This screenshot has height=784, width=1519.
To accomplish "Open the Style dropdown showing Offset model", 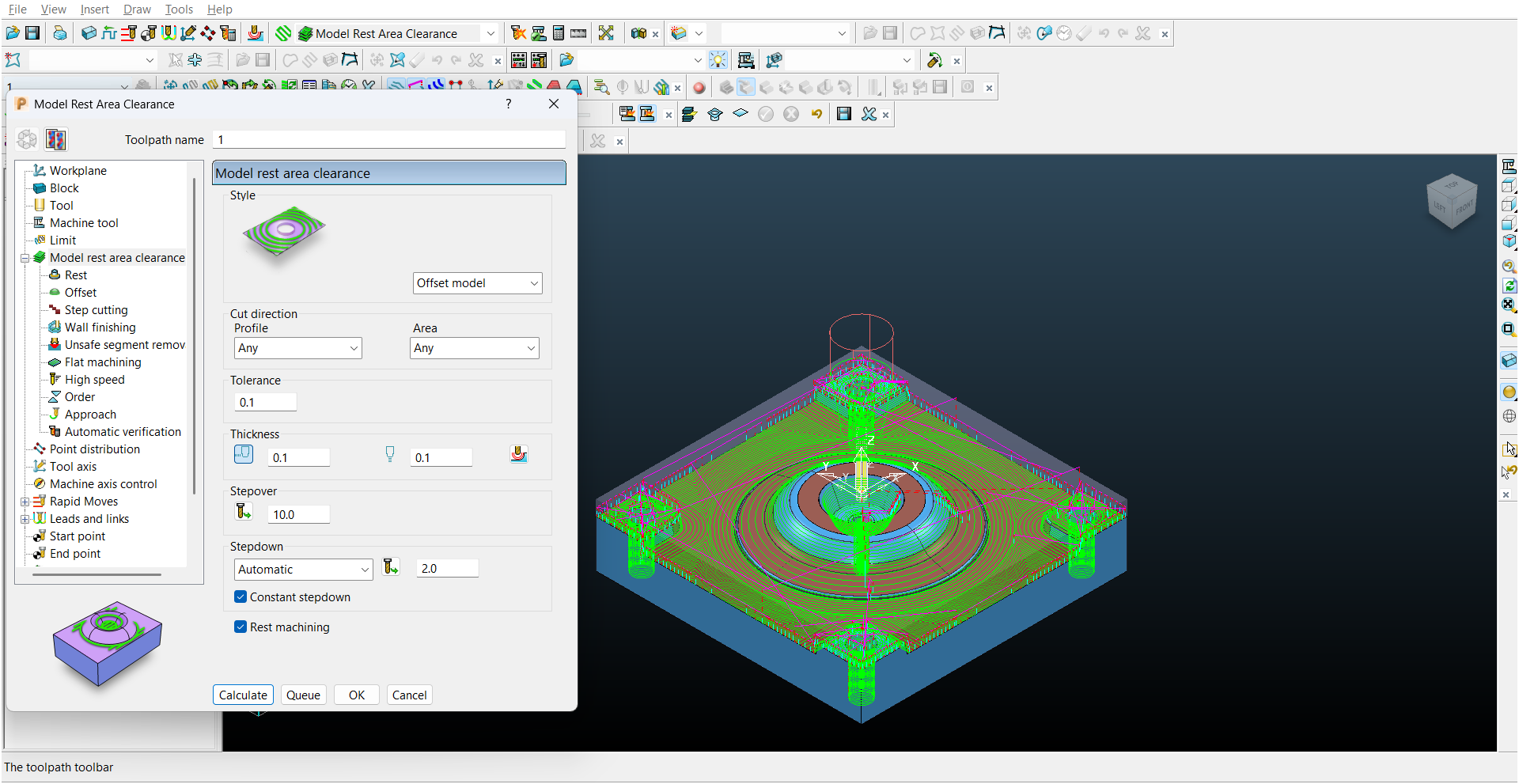I will [x=477, y=283].
